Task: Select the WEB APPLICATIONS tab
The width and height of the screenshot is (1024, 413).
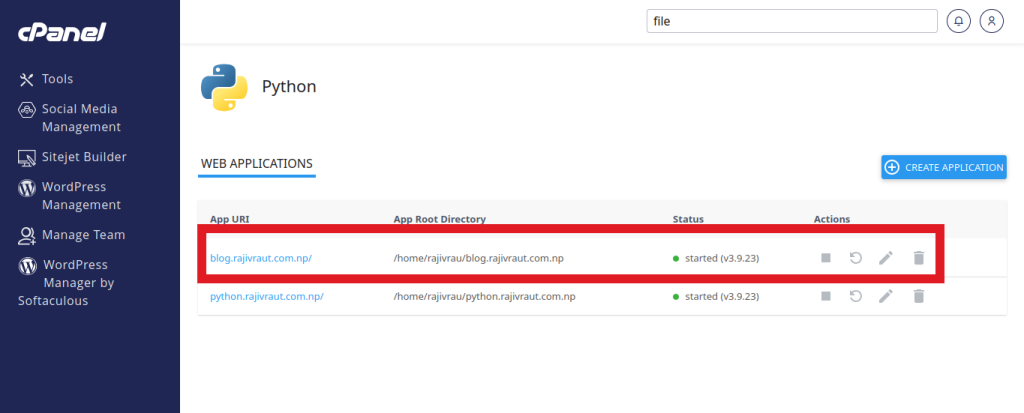Action: point(257,164)
